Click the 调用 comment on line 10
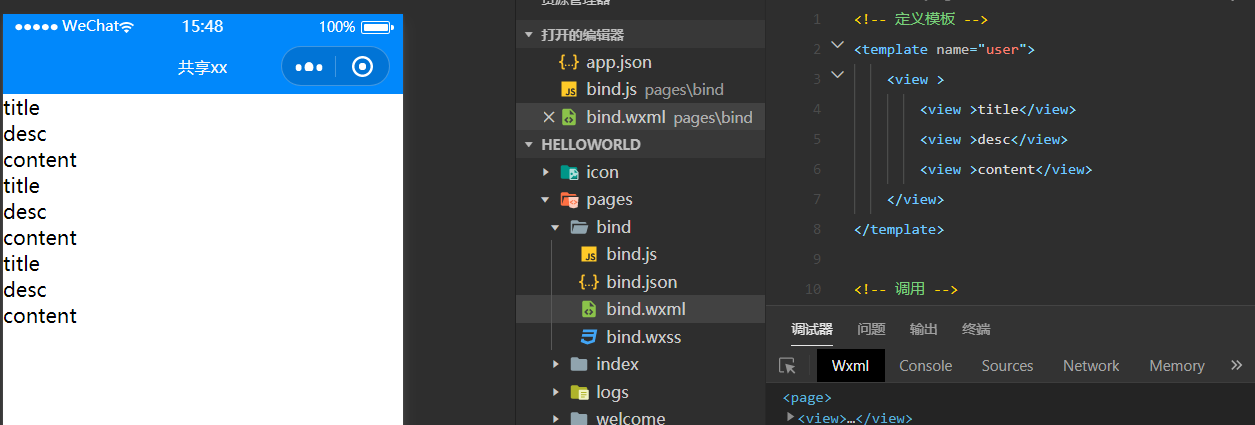This screenshot has width=1255, height=425. tap(906, 289)
